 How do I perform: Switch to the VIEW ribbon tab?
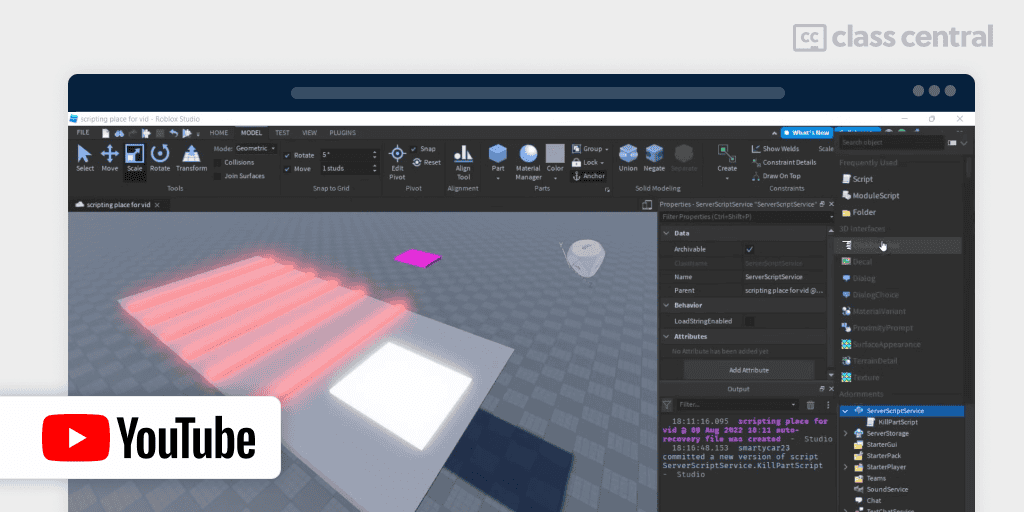click(309, 133)
